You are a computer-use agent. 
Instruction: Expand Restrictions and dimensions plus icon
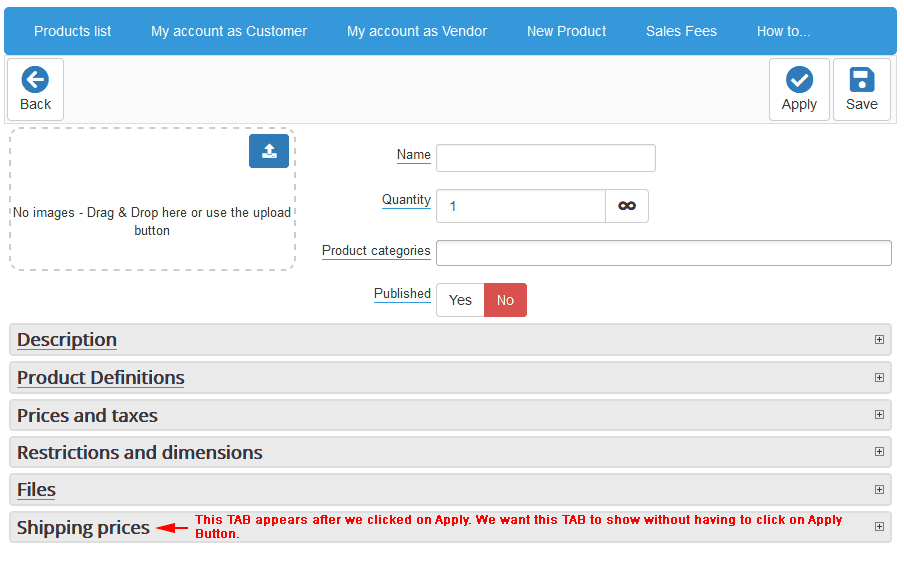(x=879, y=452)
